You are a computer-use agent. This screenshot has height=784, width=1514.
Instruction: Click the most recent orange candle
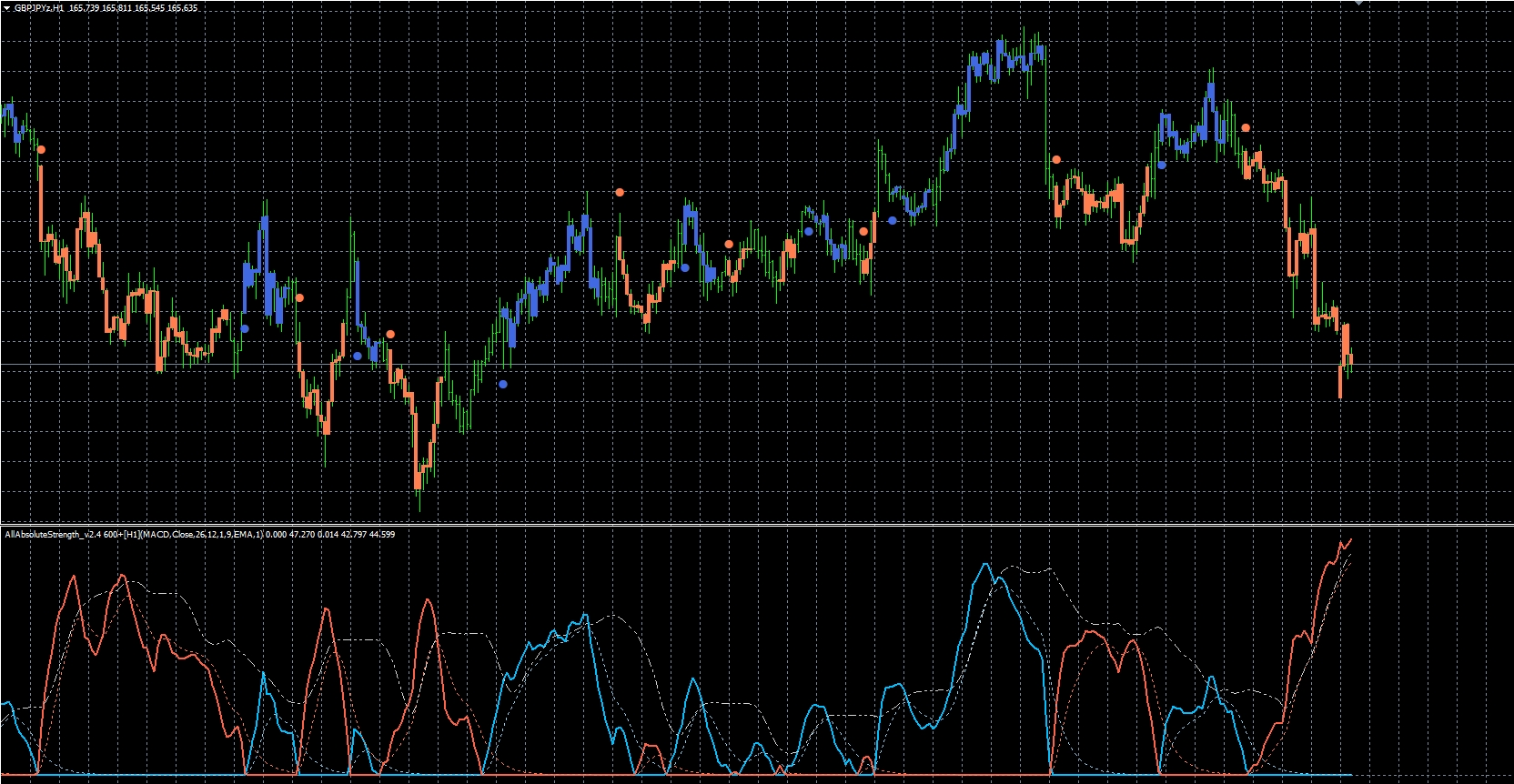[x=1349, y=358]
